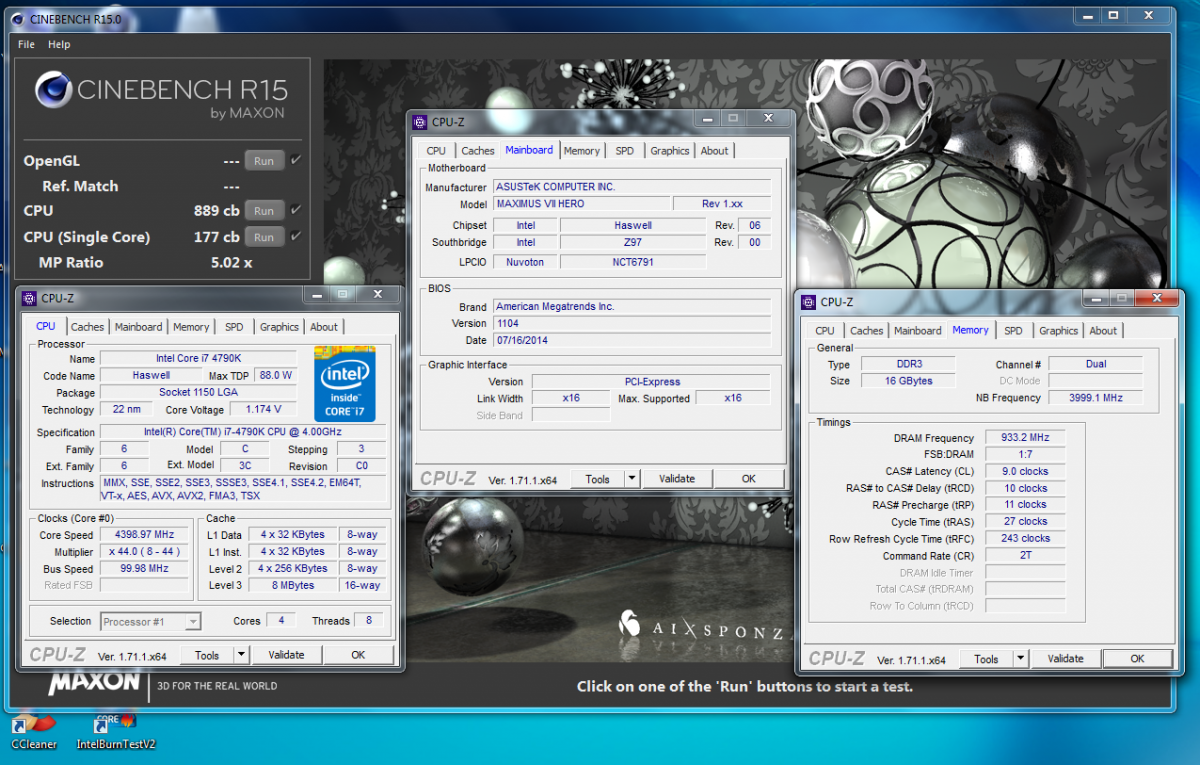Click the Core Speed value '4398.97 MHz'
The width and height of the screenshot is (1200, 765).
(x=144, y=535)
